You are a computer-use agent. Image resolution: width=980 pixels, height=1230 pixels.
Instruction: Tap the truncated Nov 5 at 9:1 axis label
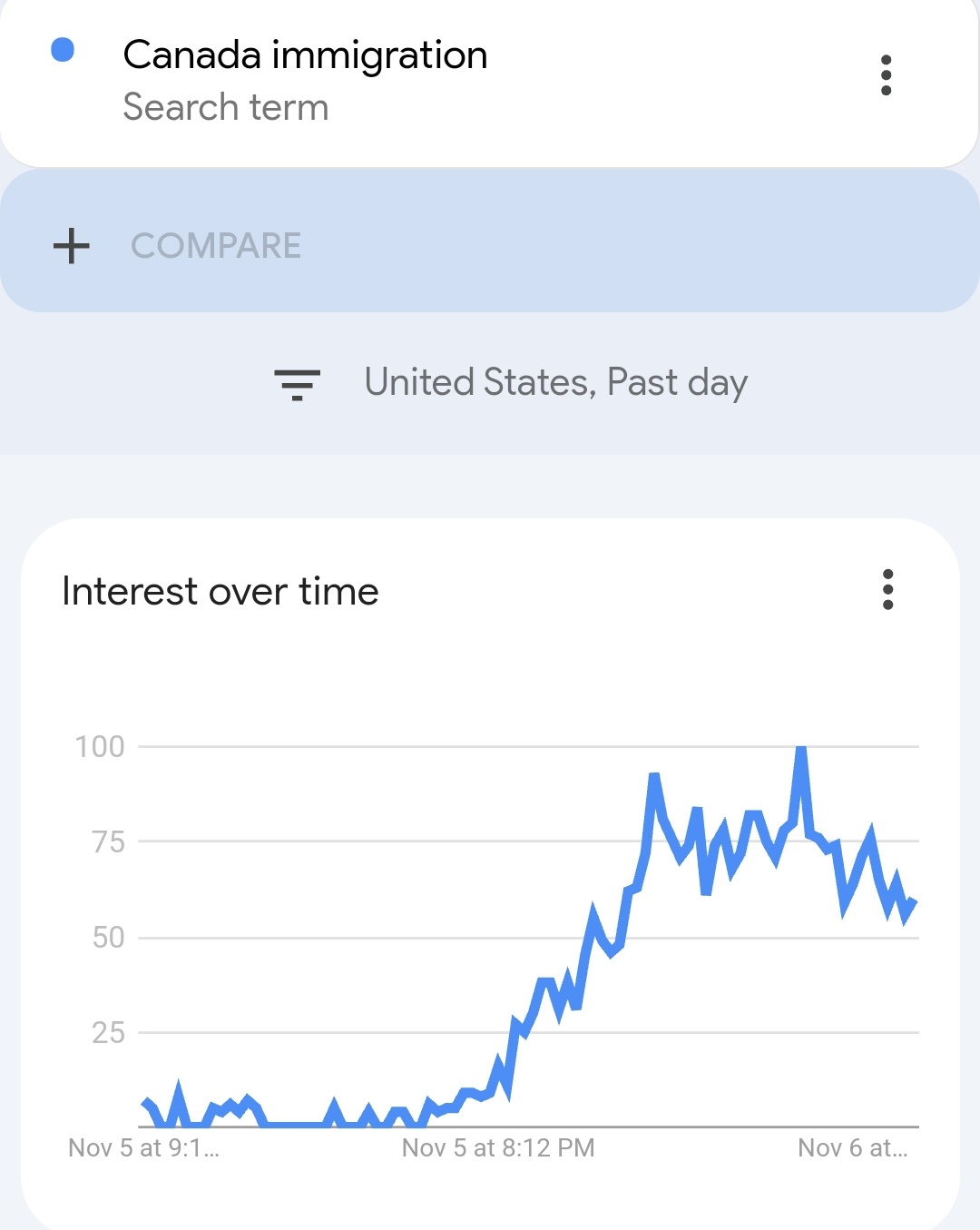[x=144, y=1148]
